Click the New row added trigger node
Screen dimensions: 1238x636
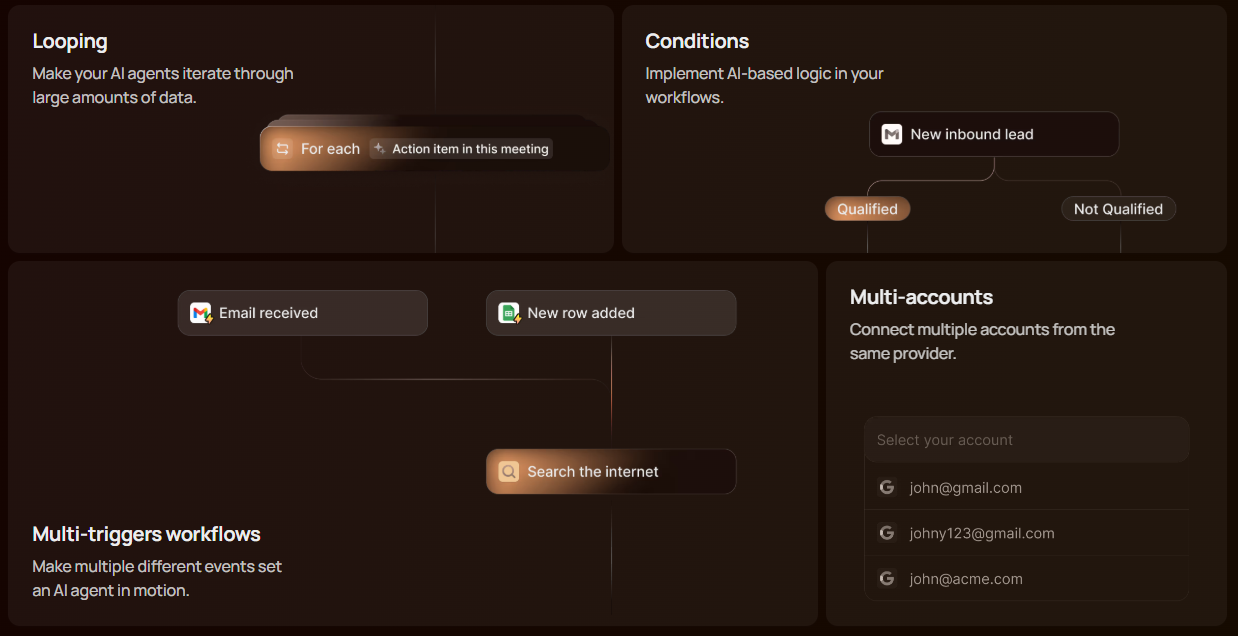tap(610, 313)
